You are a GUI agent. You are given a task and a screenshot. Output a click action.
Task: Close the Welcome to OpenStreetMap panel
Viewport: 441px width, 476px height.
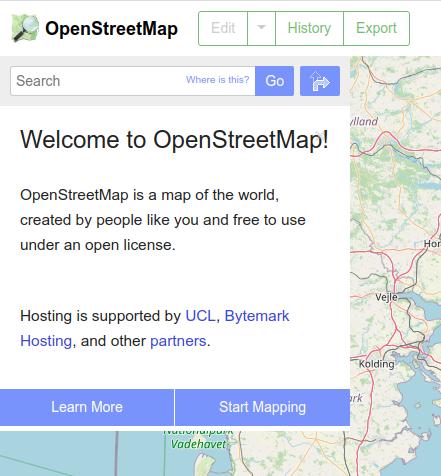(x=320, y=135)
